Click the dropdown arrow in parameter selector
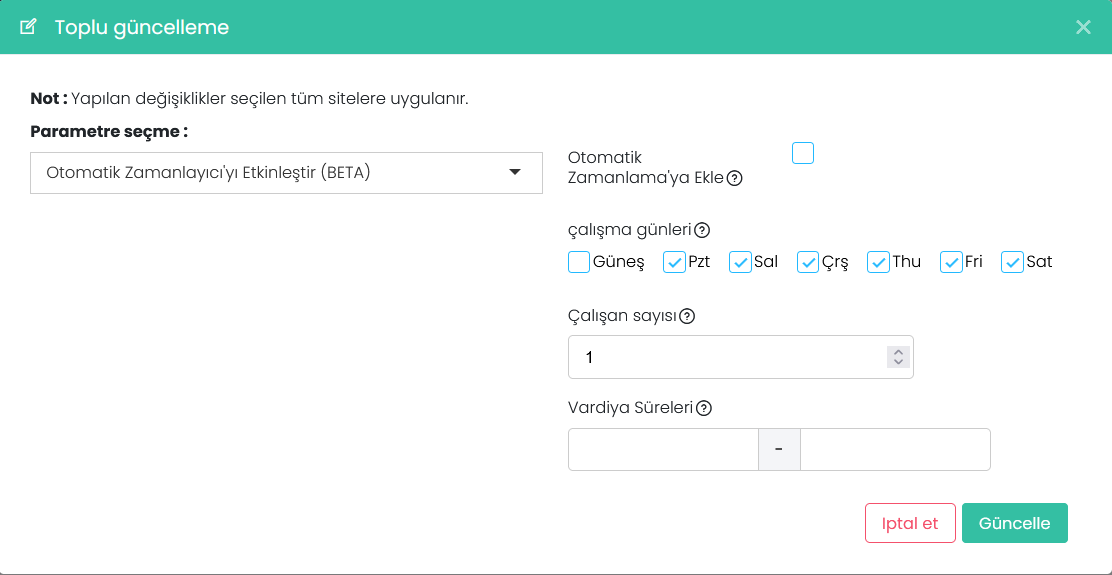1112x575 pixels. pyautogui.click(x=516, y=172)
